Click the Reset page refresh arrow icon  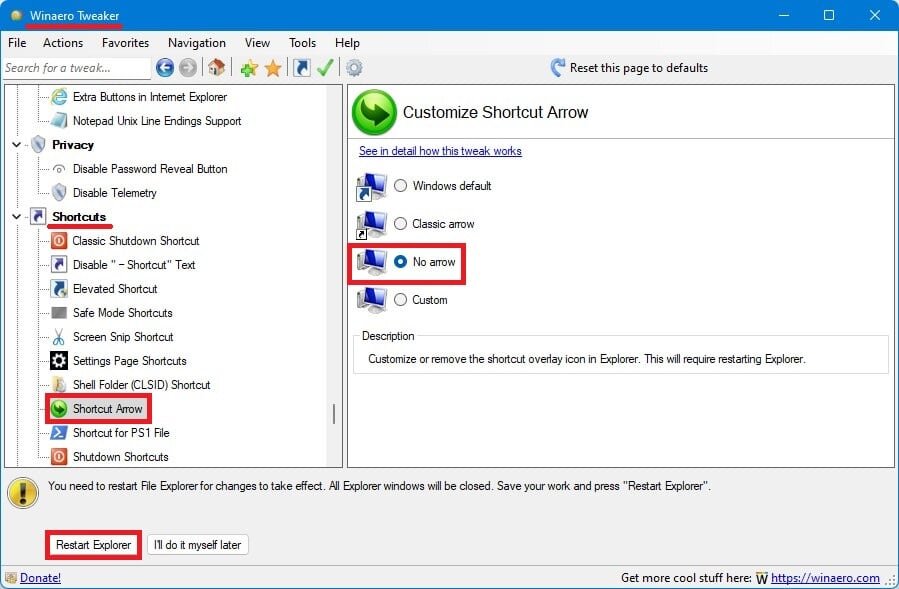(557, 68)
